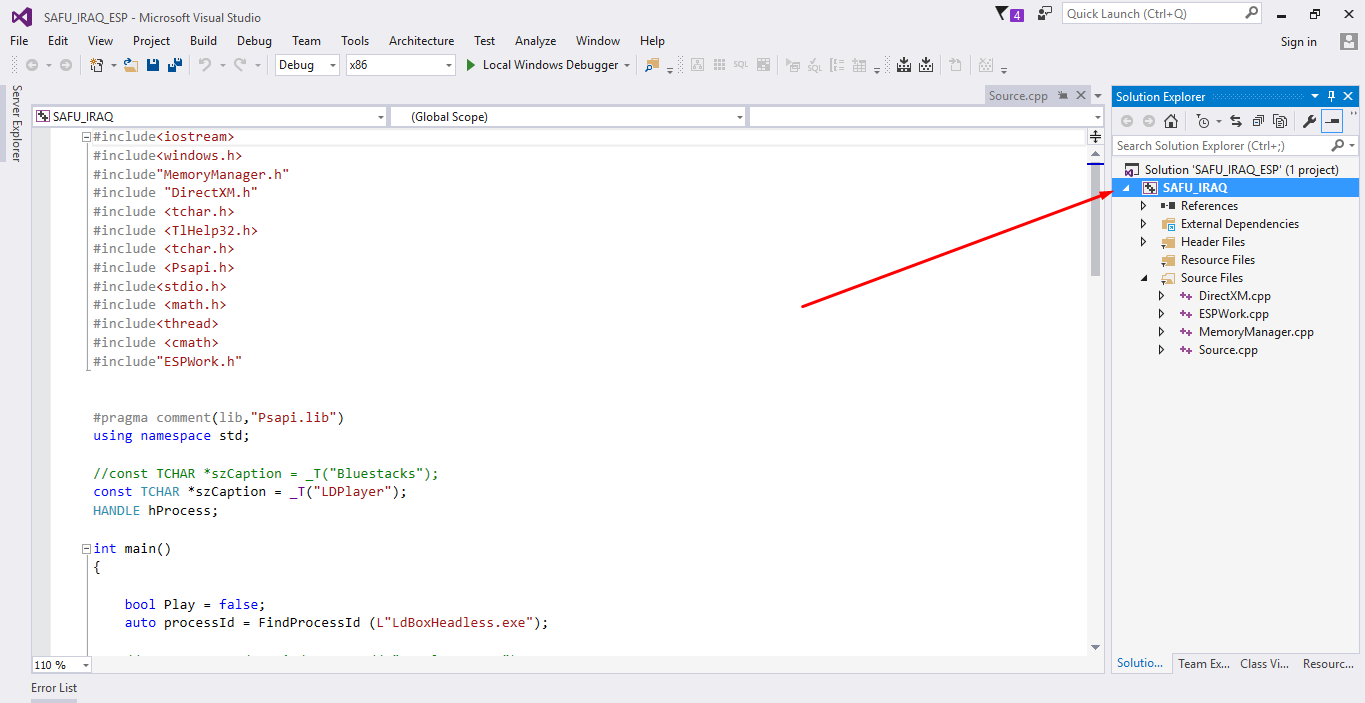Open Find in Files toolbar icon
The height and width of the screenshot is (703, 1365).
[651, 65]
